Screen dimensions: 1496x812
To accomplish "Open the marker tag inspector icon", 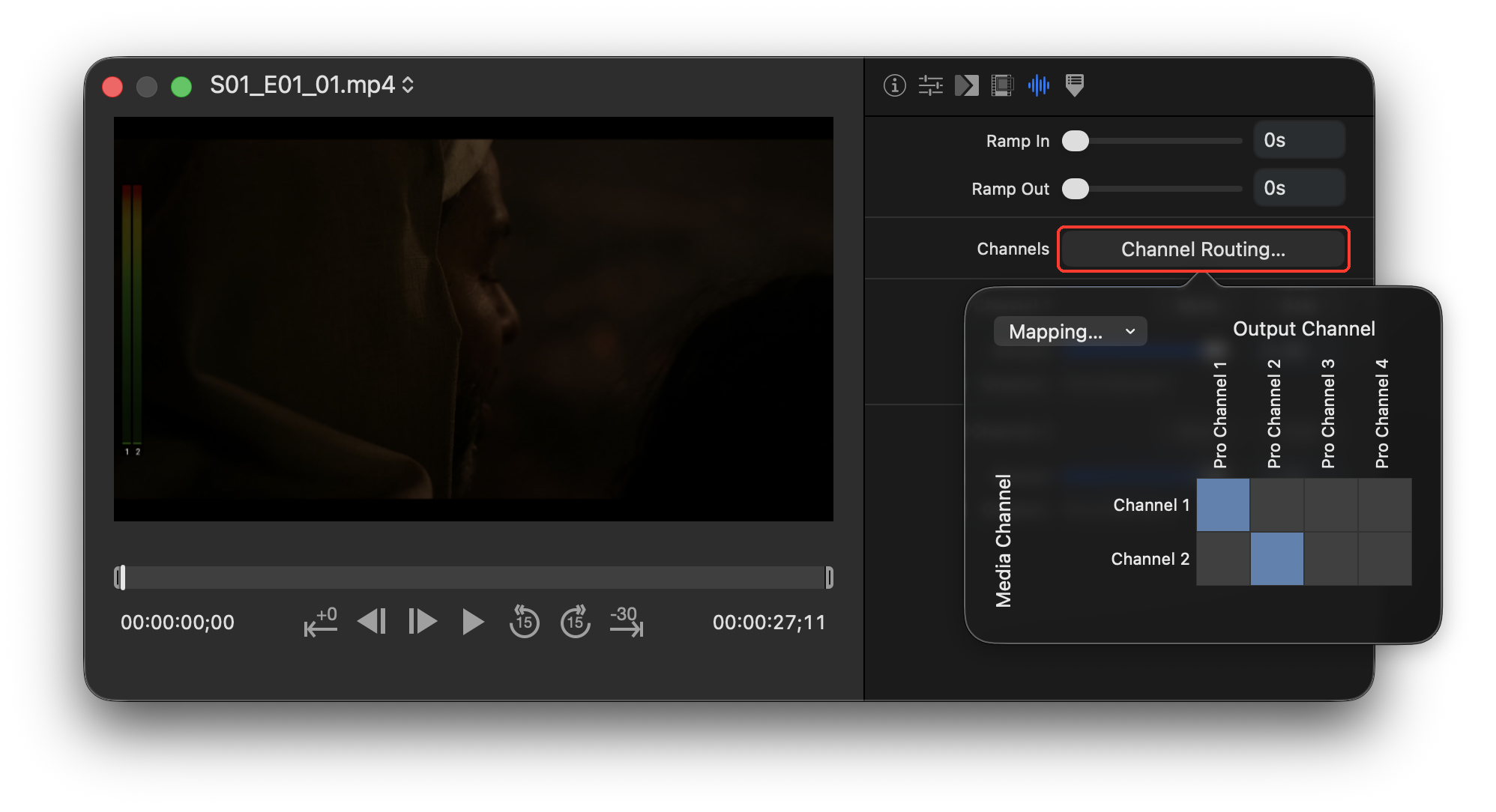I will 1074,85.
